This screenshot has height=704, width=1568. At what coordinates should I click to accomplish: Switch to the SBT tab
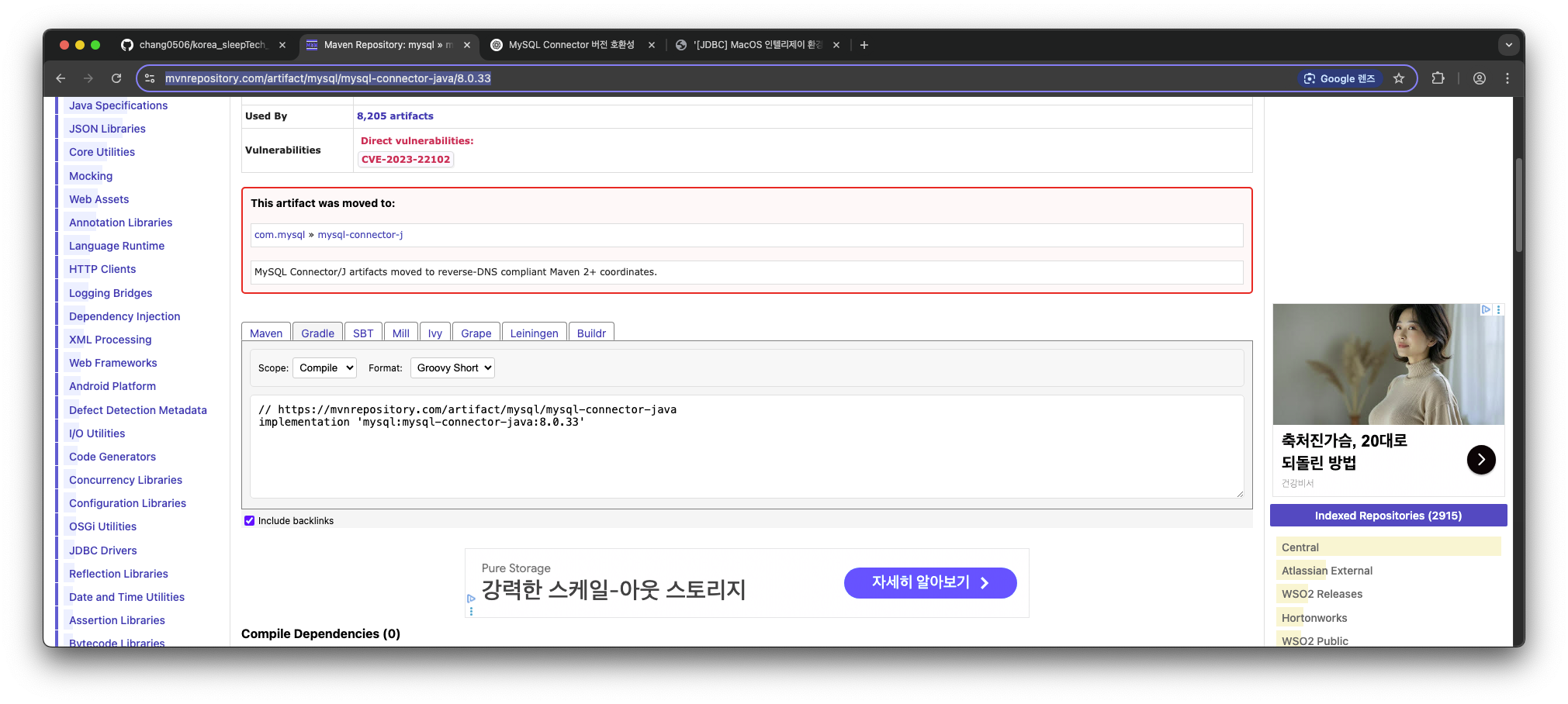pyautogui.click(x=363, y=333)
